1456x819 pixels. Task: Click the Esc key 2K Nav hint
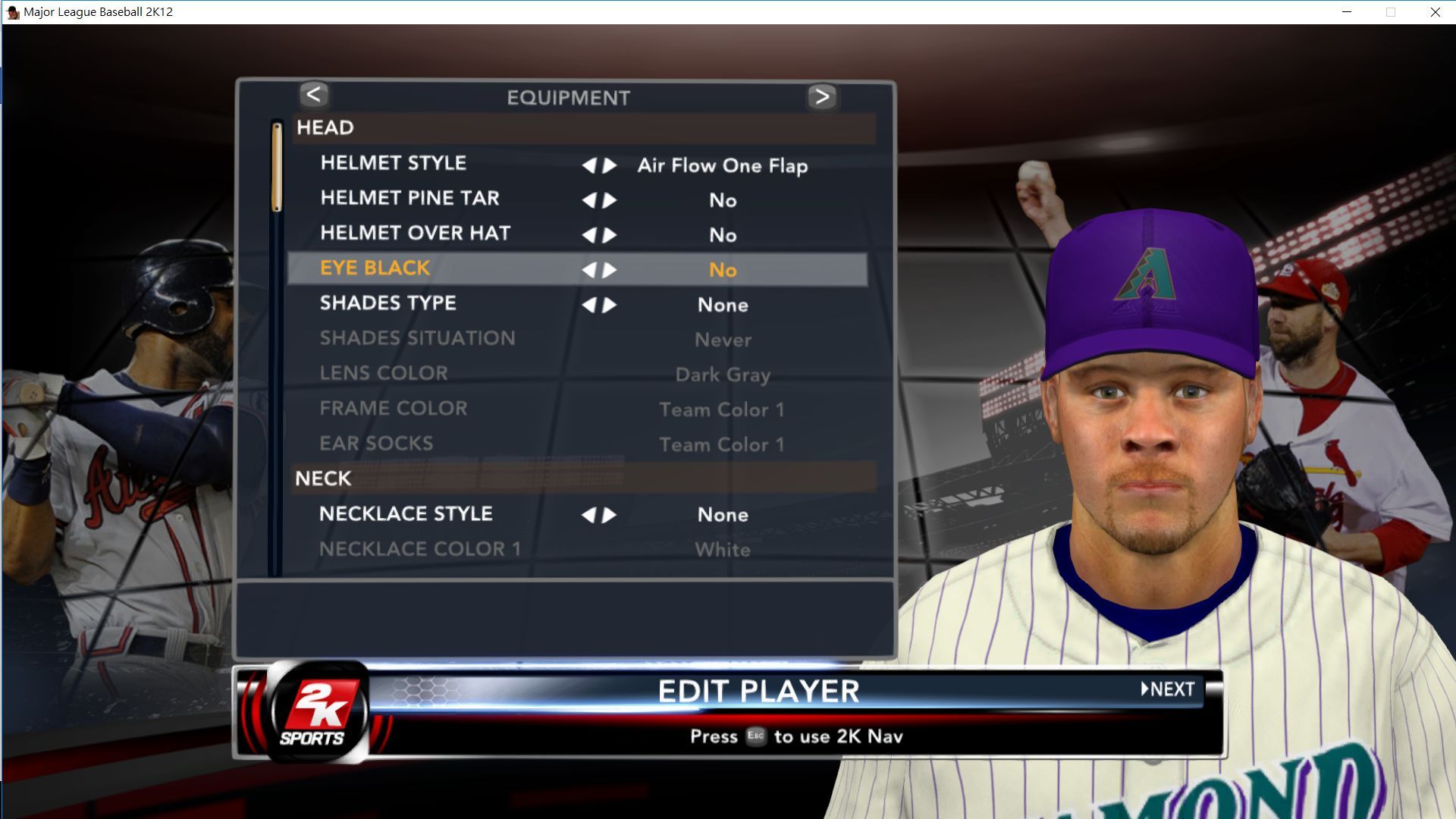[x=756, y=736]
